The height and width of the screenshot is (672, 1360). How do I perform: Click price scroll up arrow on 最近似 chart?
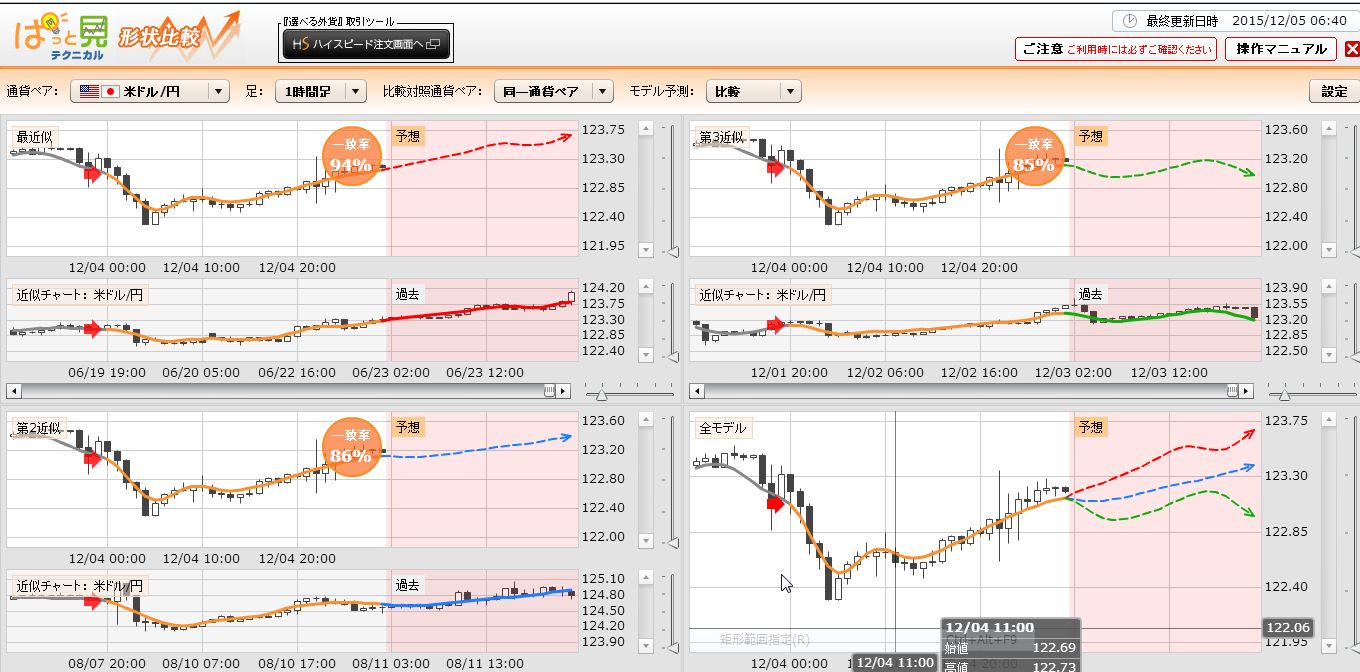coord(645,128)
